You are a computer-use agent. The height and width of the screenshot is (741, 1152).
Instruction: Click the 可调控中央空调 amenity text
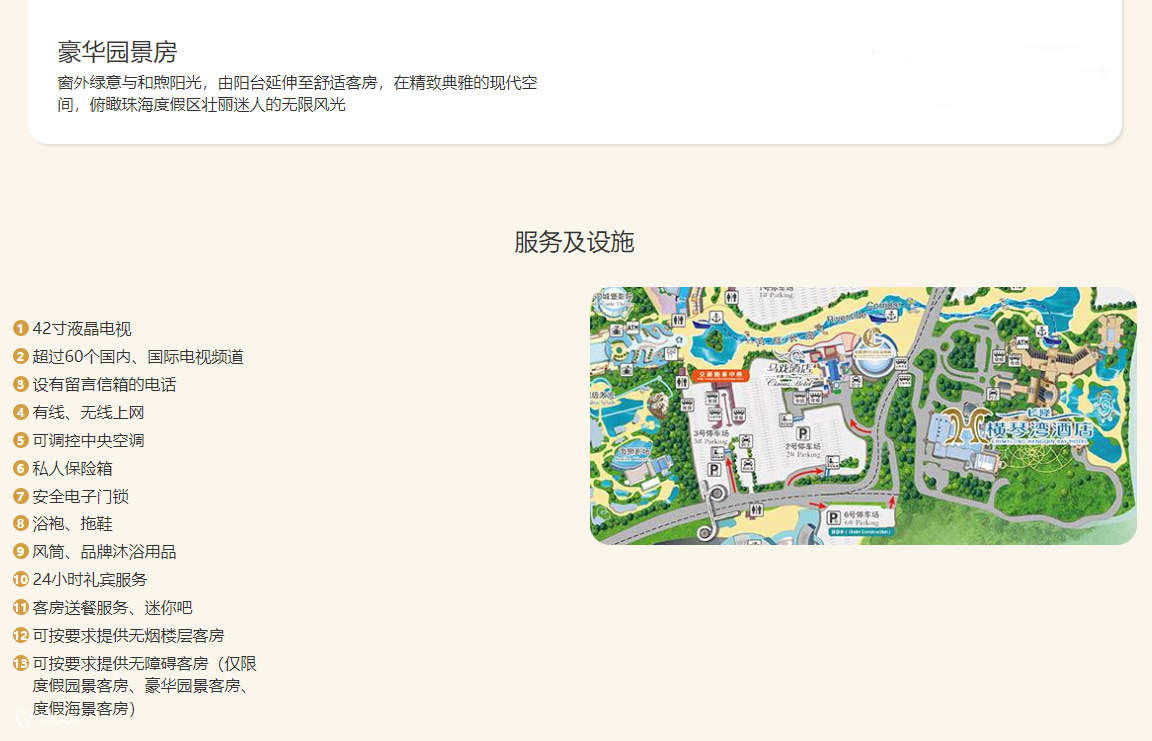point(88,440)
